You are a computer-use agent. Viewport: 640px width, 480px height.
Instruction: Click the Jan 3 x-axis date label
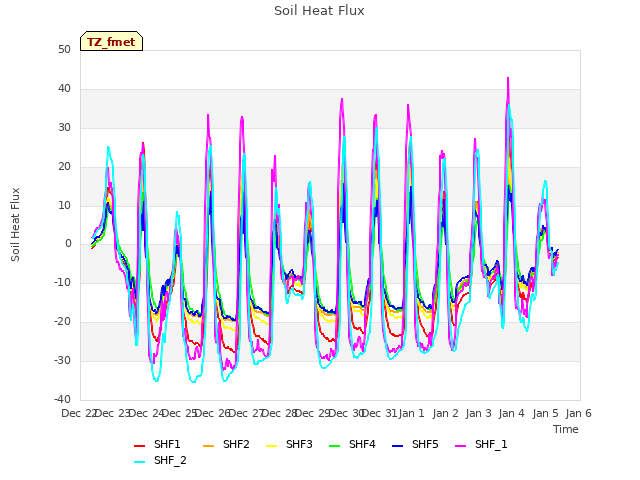point(479,413)
